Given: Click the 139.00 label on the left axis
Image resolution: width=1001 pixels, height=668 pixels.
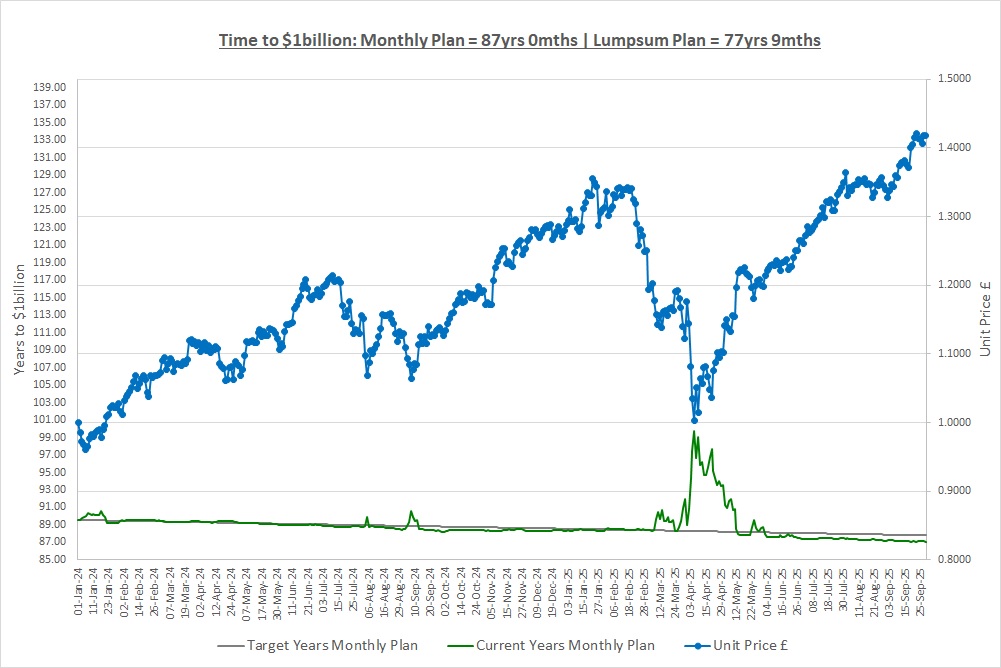Looking at the screenshot, I should coord(50,87).
